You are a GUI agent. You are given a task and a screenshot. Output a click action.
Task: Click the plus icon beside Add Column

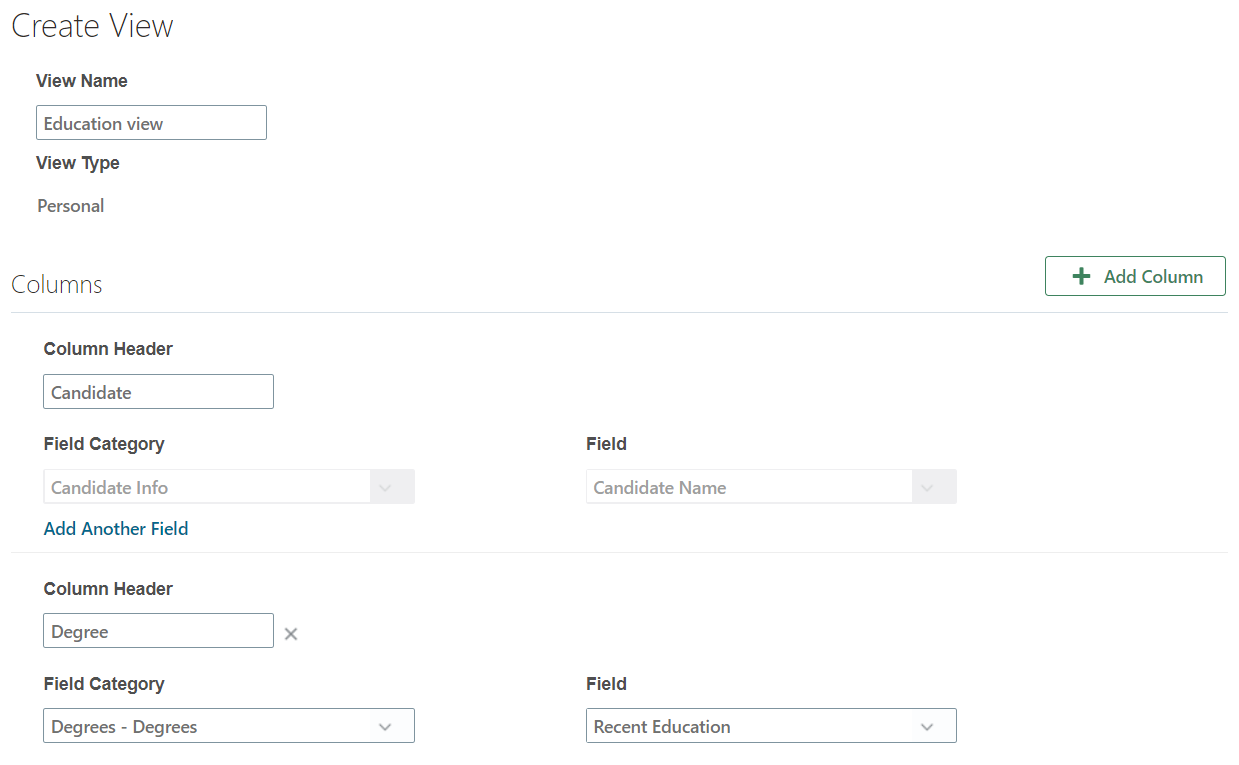pos(1081,277)
